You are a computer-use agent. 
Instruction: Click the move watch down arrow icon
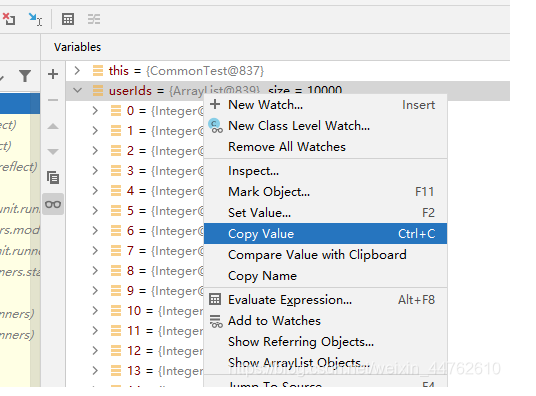[53, 151]
